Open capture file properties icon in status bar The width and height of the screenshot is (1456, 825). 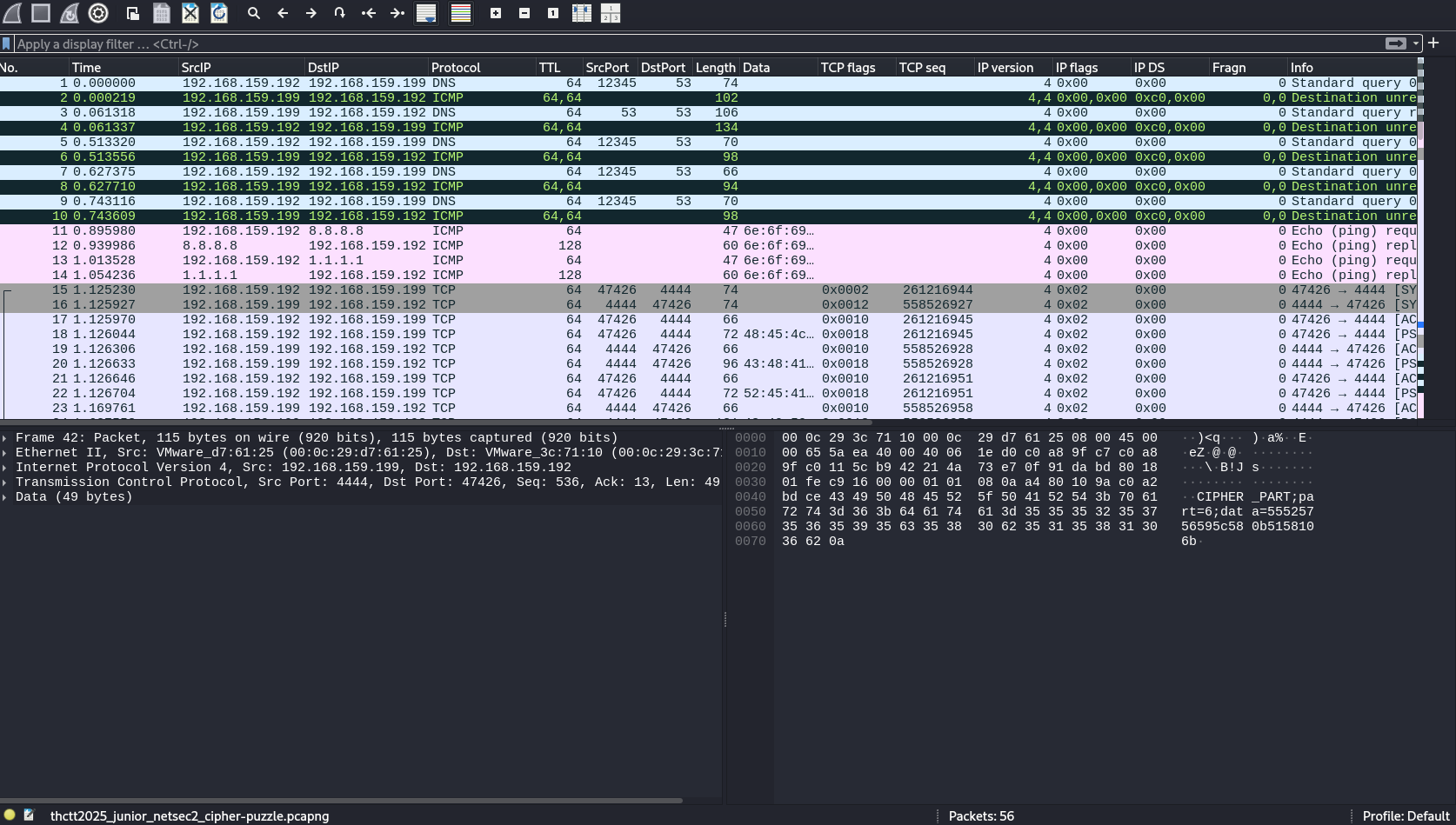click(x=29, y=815)
